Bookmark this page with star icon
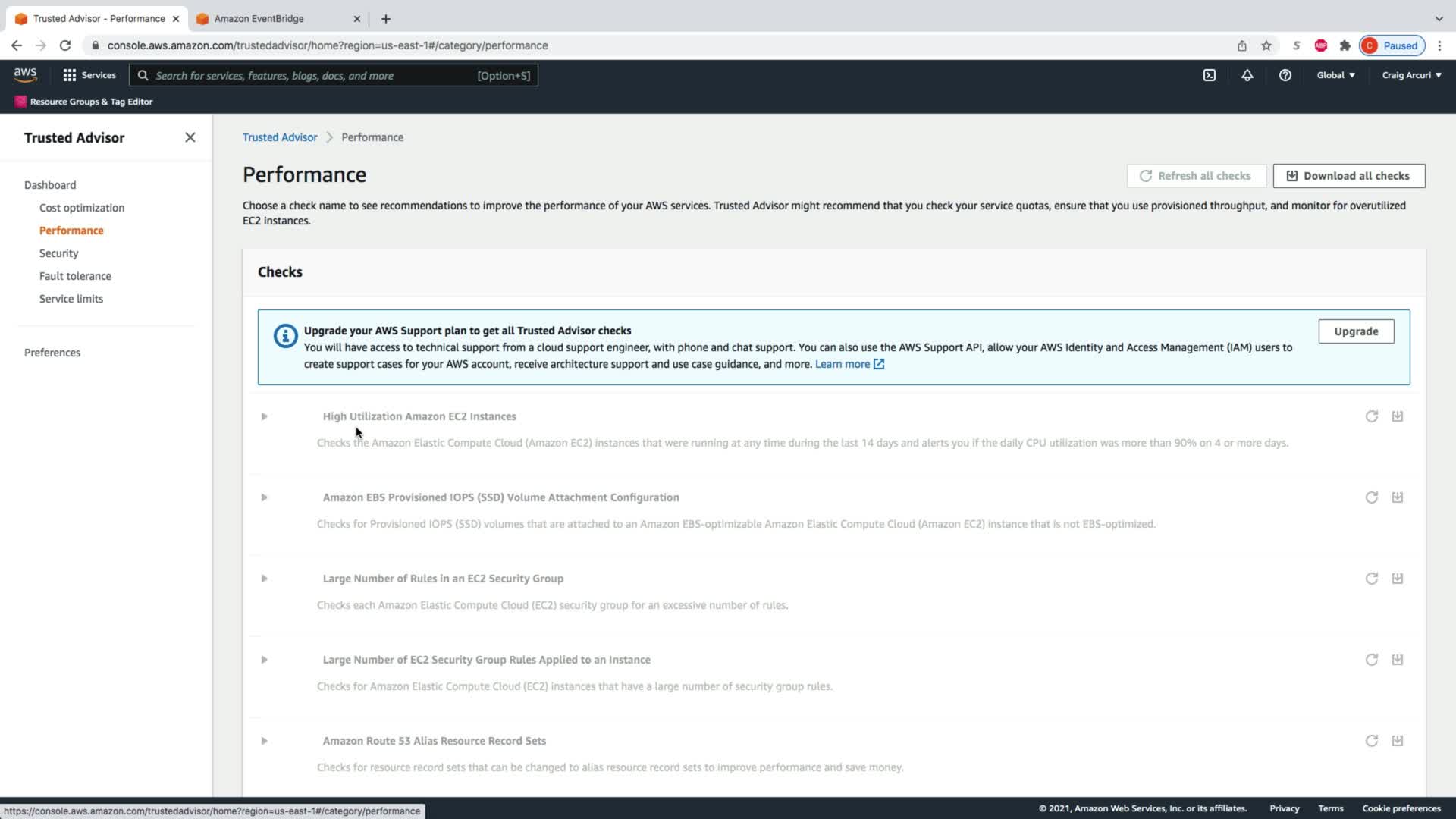This screenshot has width=1456, height=819. tap(1266, 45)
